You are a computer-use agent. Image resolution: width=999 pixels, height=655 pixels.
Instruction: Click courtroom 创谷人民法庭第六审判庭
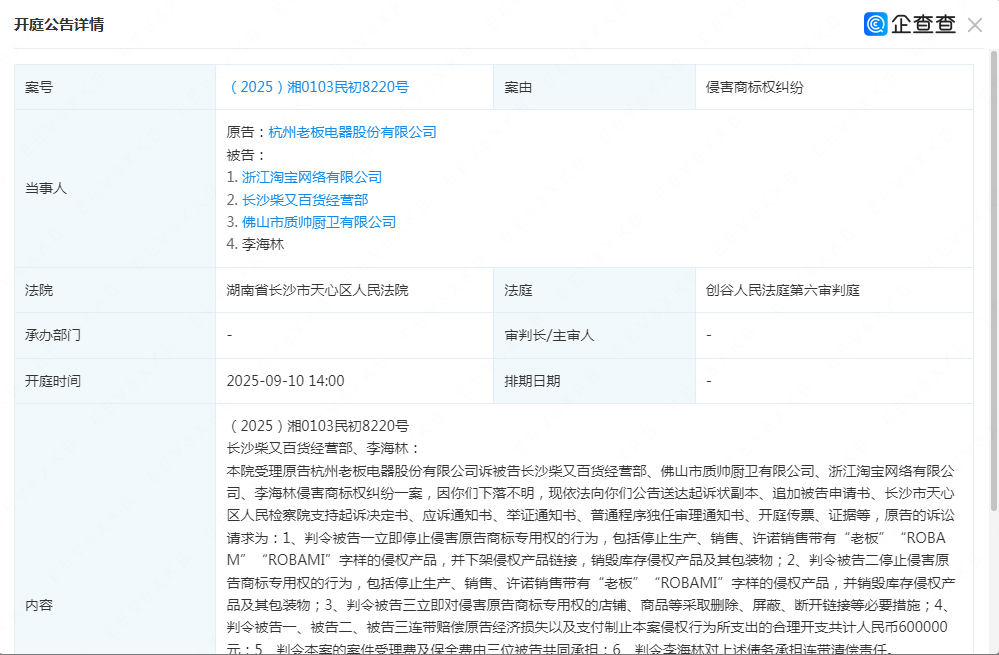click(782, 291)
